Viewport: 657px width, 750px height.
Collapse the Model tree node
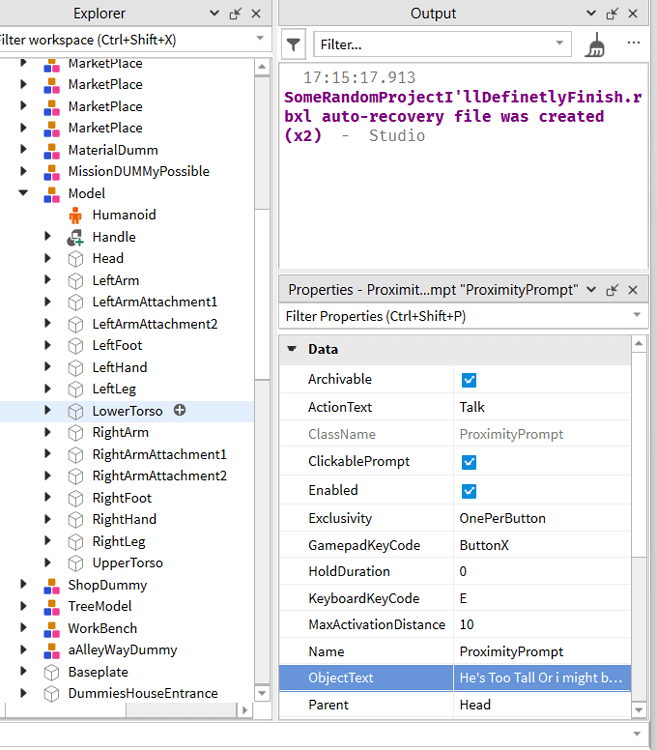23,193
